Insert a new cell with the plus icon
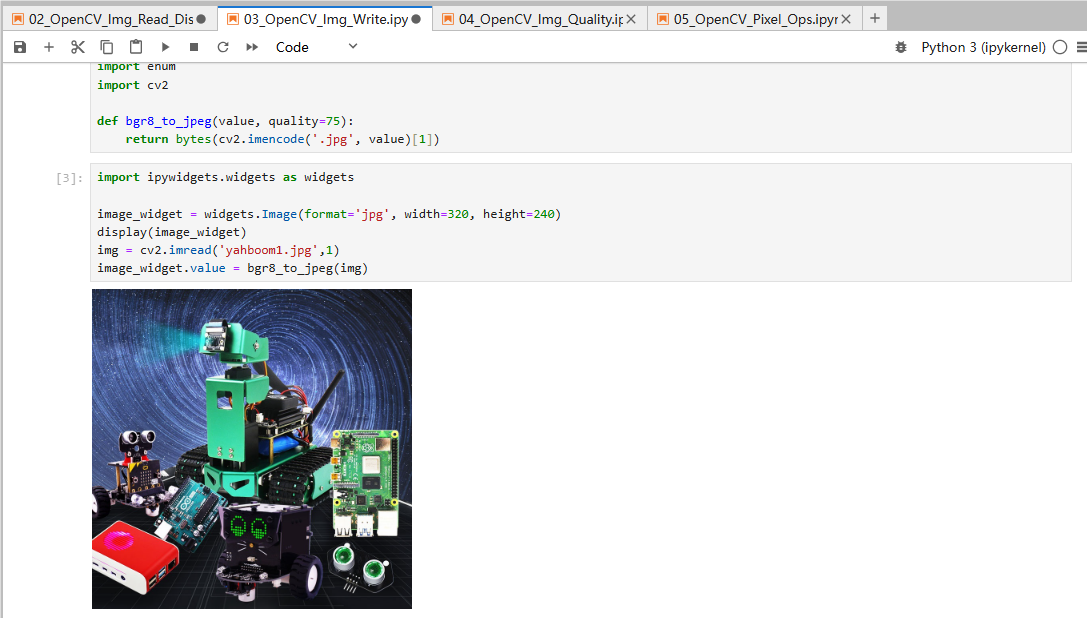Image resolution: width=1087 pixels, height=618 pixels. tap(49, 47)
